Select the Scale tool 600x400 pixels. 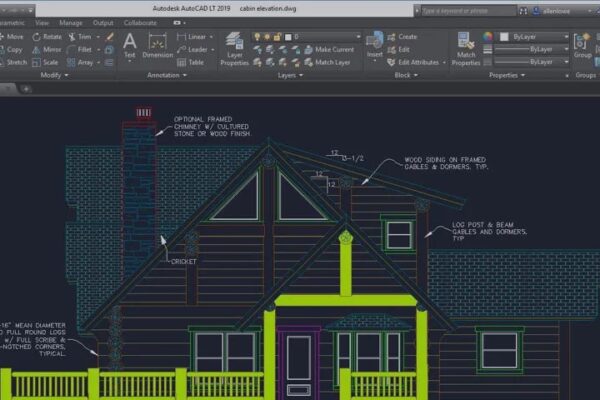tap(46, 62)
